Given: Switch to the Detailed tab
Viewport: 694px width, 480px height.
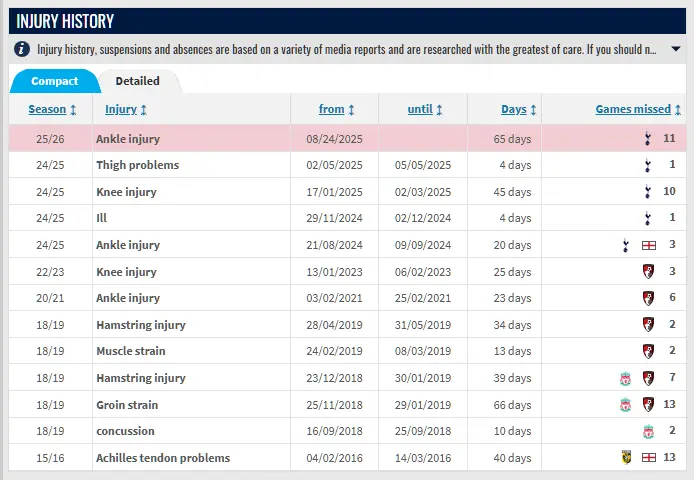Looking at the screenshot, I should click(x=137, y=81).
